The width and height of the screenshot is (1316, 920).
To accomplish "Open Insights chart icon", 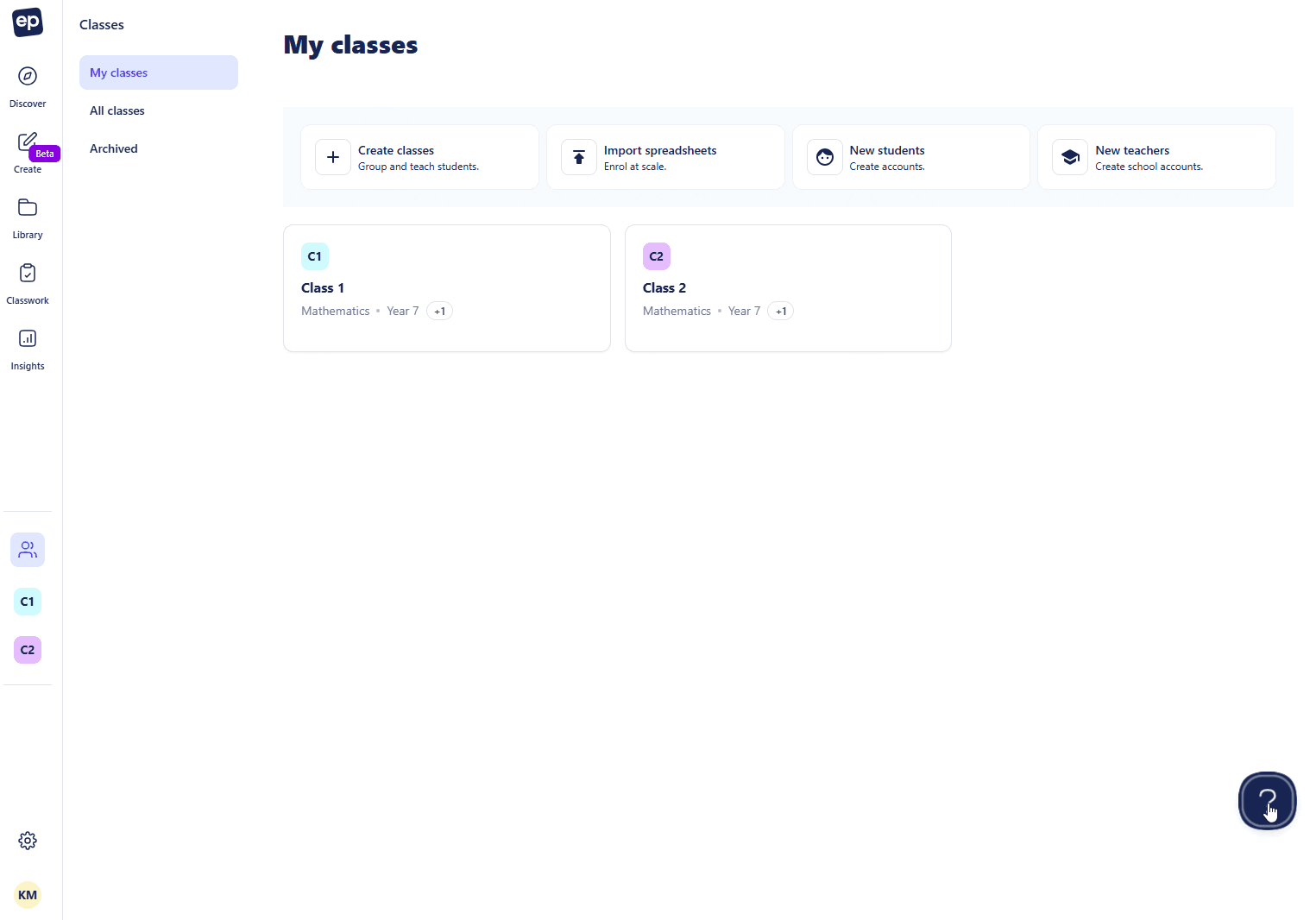I will point(28,339).
